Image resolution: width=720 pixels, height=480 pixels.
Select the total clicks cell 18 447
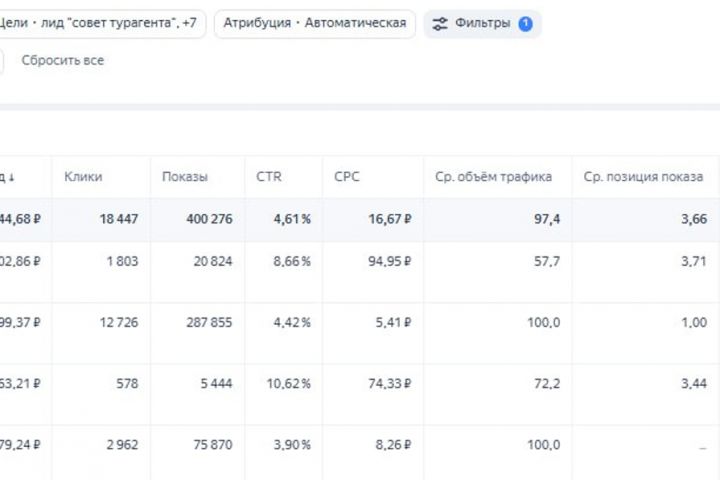click(x=116, y=219)
